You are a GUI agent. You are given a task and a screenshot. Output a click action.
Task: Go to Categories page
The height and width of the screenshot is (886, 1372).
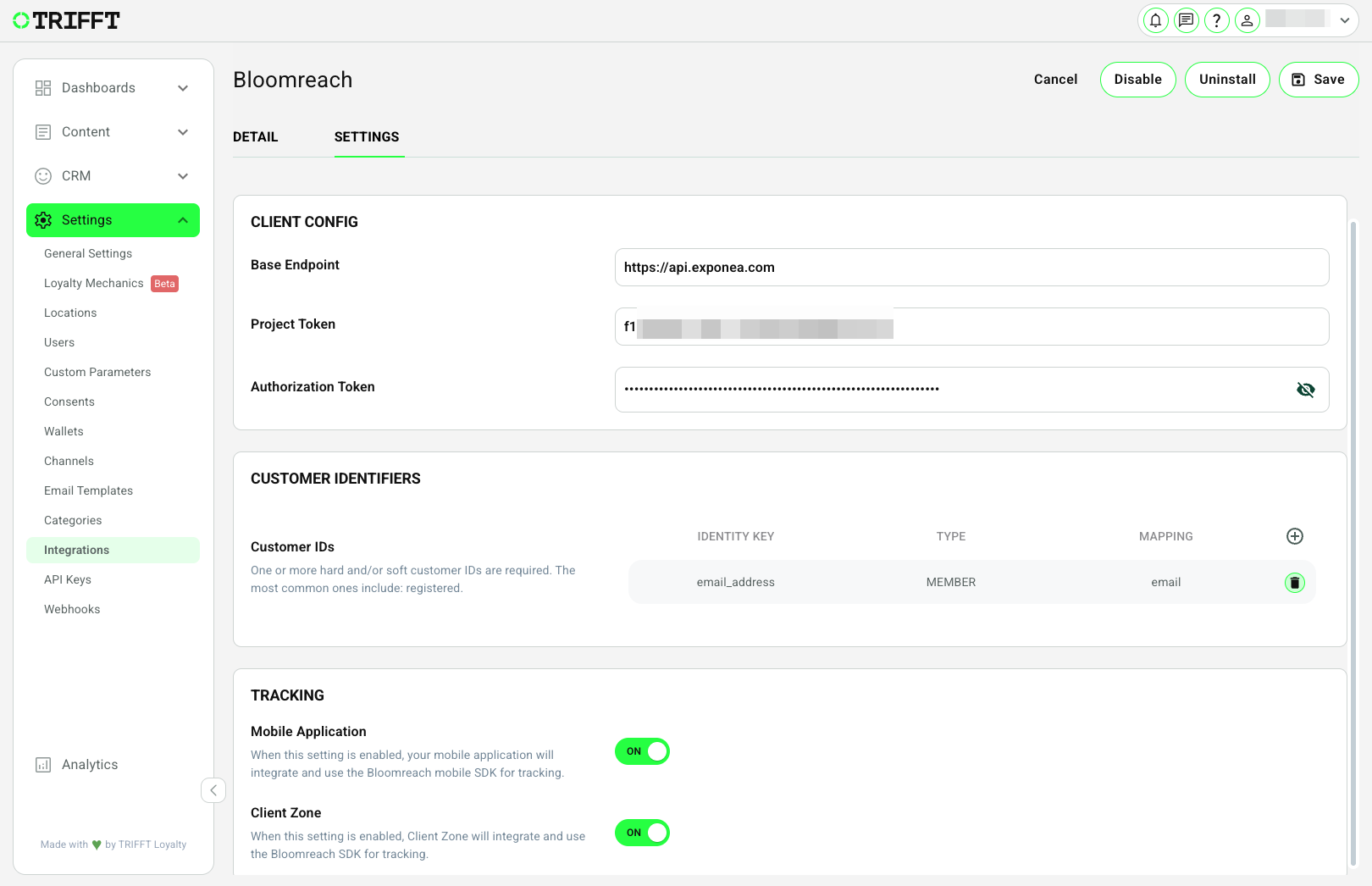pyautogui.click(x=73, y=520)
